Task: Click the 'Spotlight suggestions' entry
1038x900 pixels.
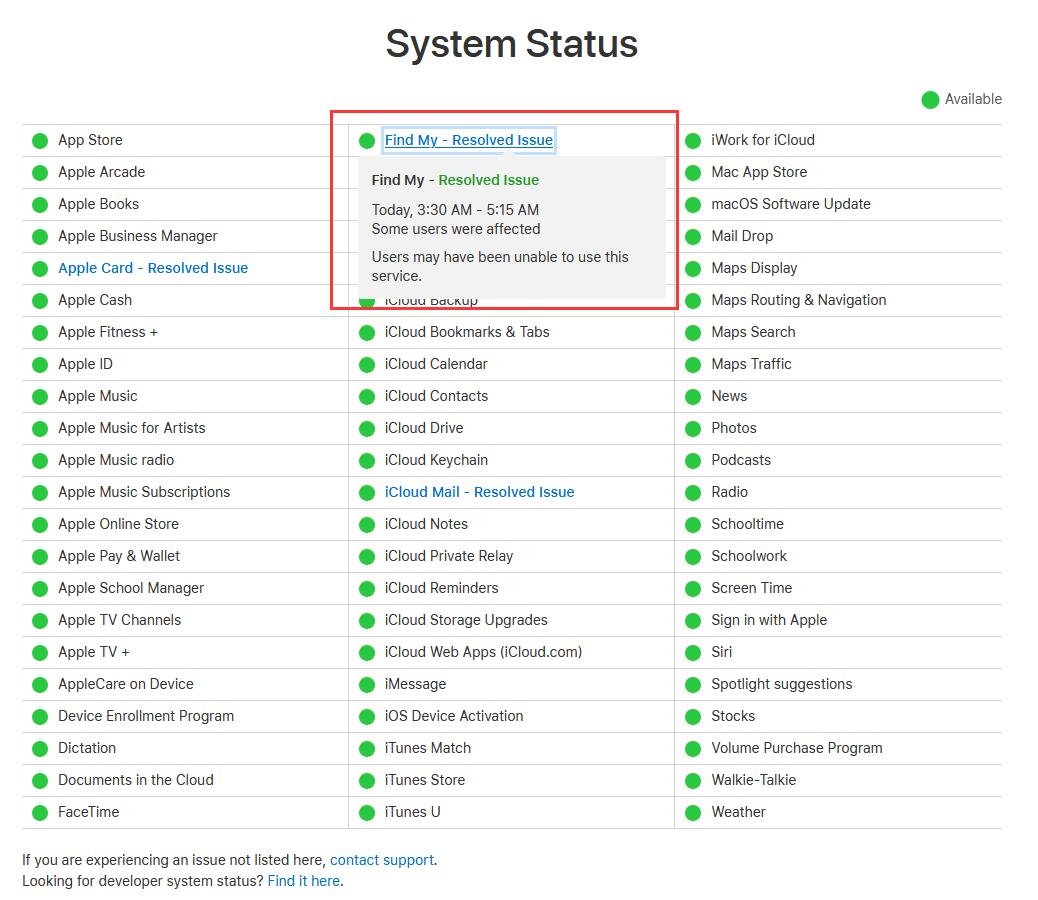Action: (782, 684)
